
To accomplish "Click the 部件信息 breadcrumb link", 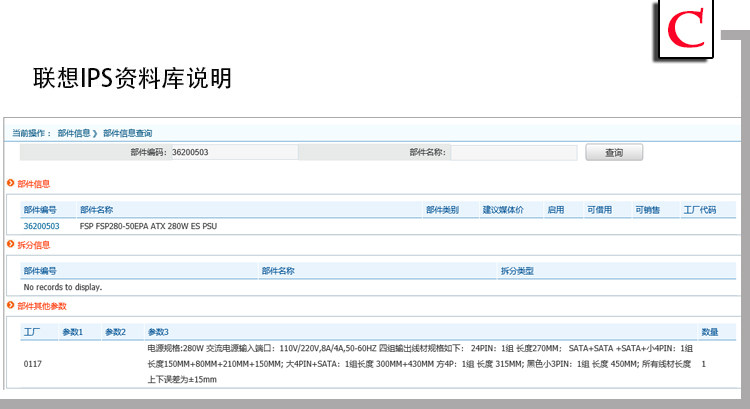I will click(x=74, y=133).
